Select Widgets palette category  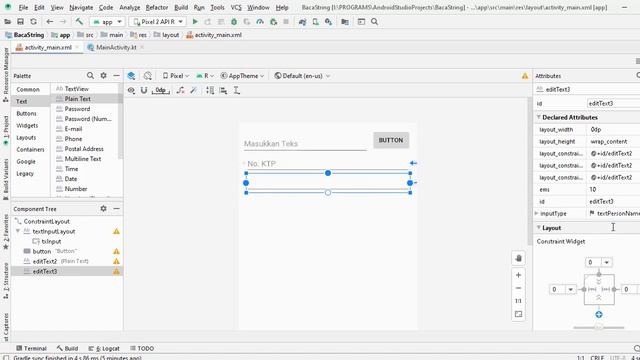click(x=27, y=125)
